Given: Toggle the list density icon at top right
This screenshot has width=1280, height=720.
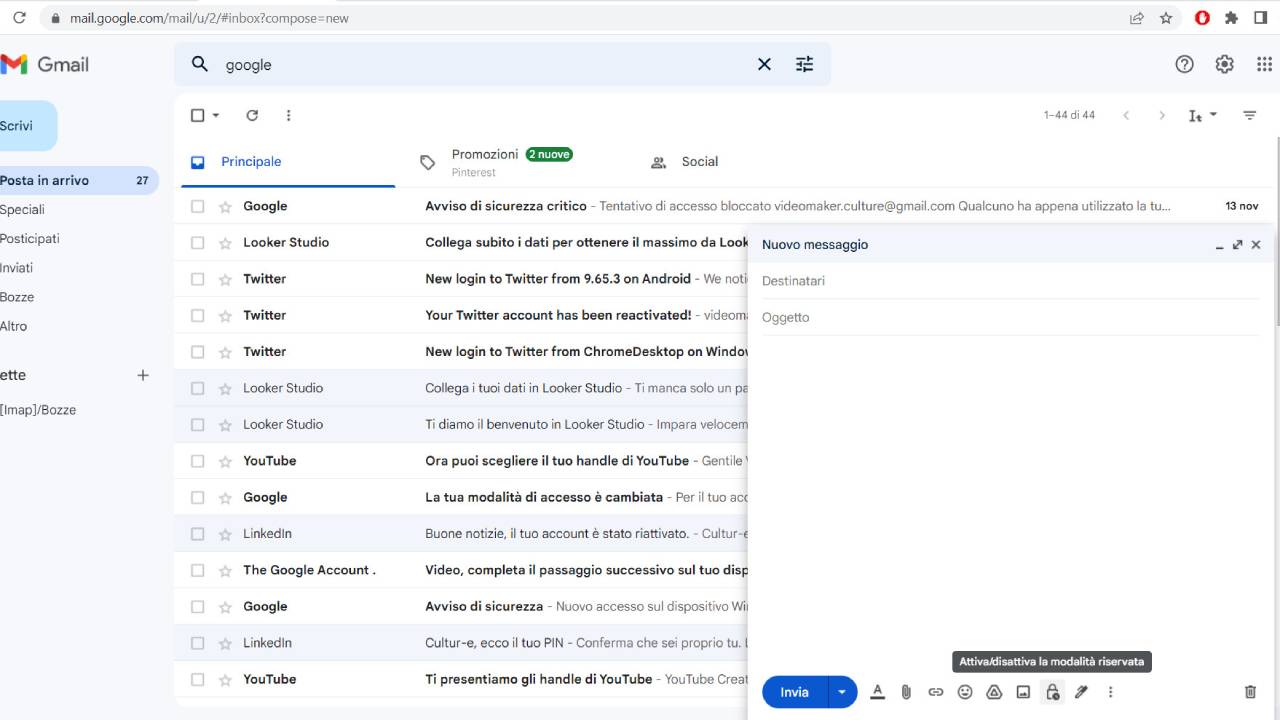Looking at the screenshot, I should (x=1250, y=115).
